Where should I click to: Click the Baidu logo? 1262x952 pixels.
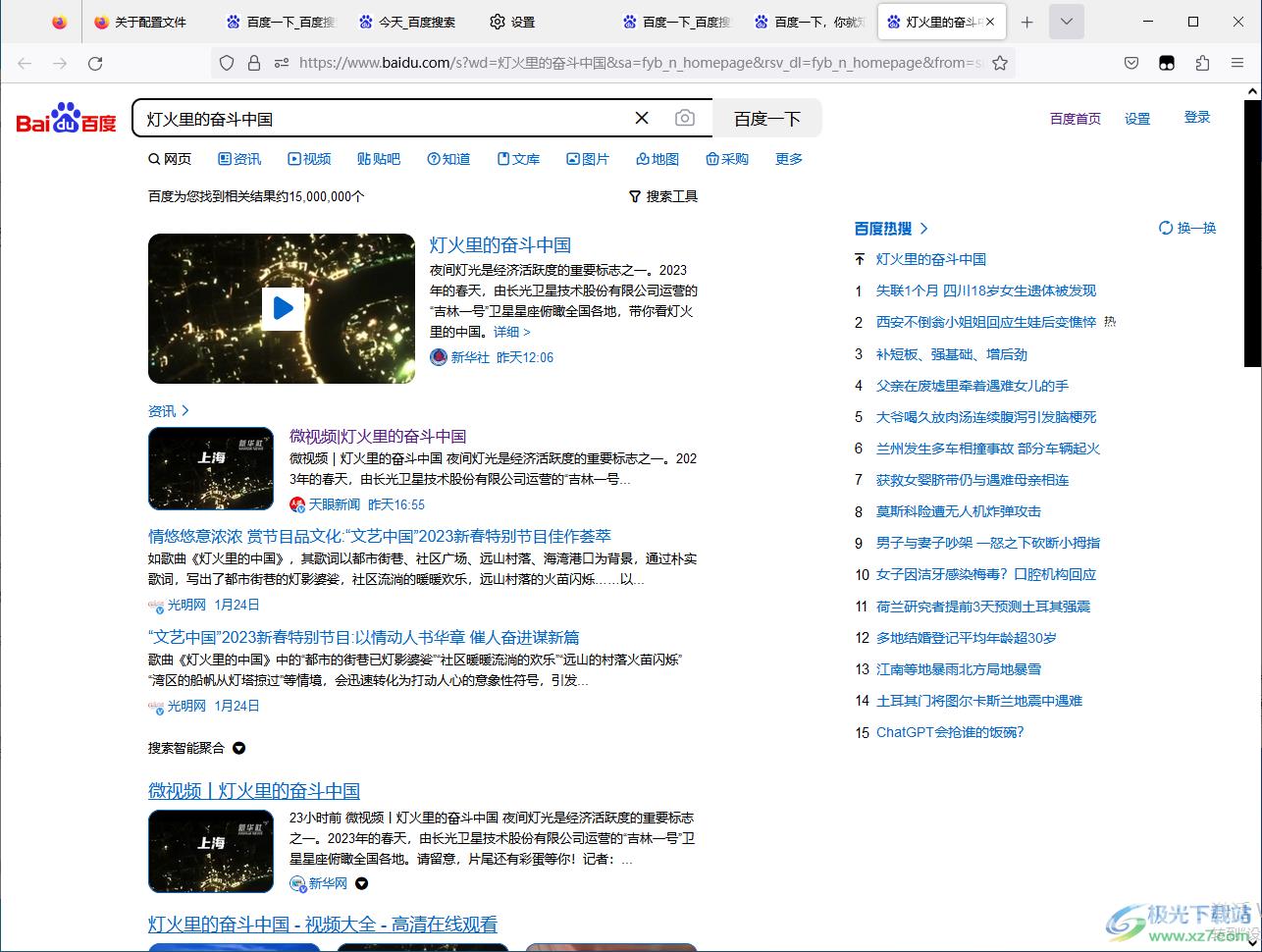[67, 118]
